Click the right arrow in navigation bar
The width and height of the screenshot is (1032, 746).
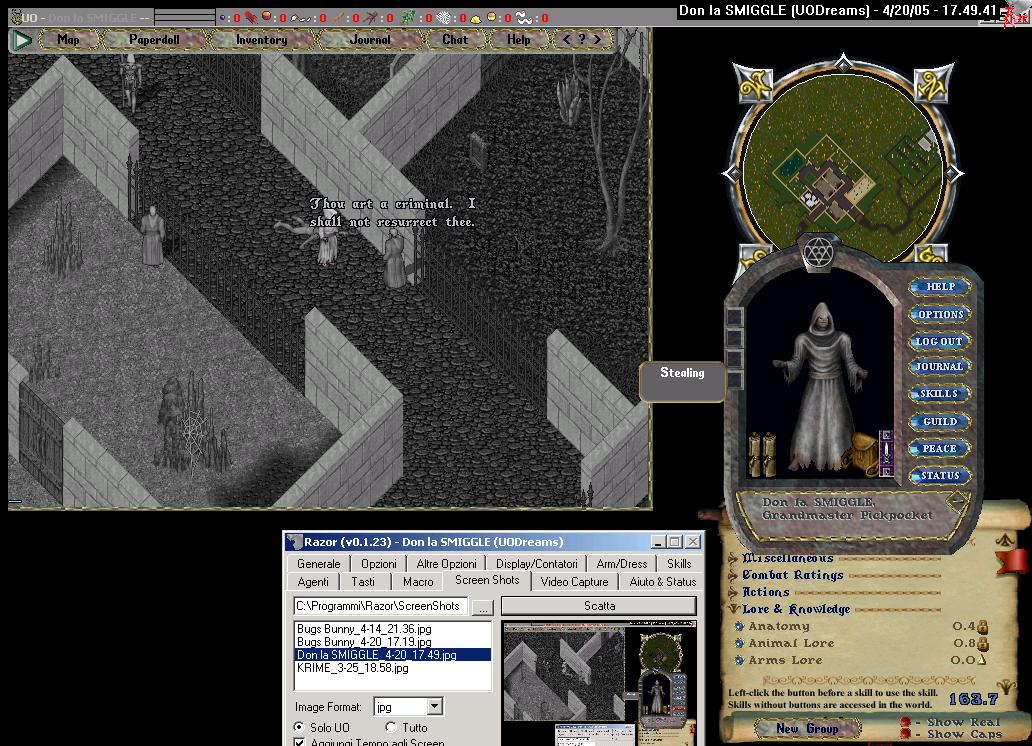597,40
